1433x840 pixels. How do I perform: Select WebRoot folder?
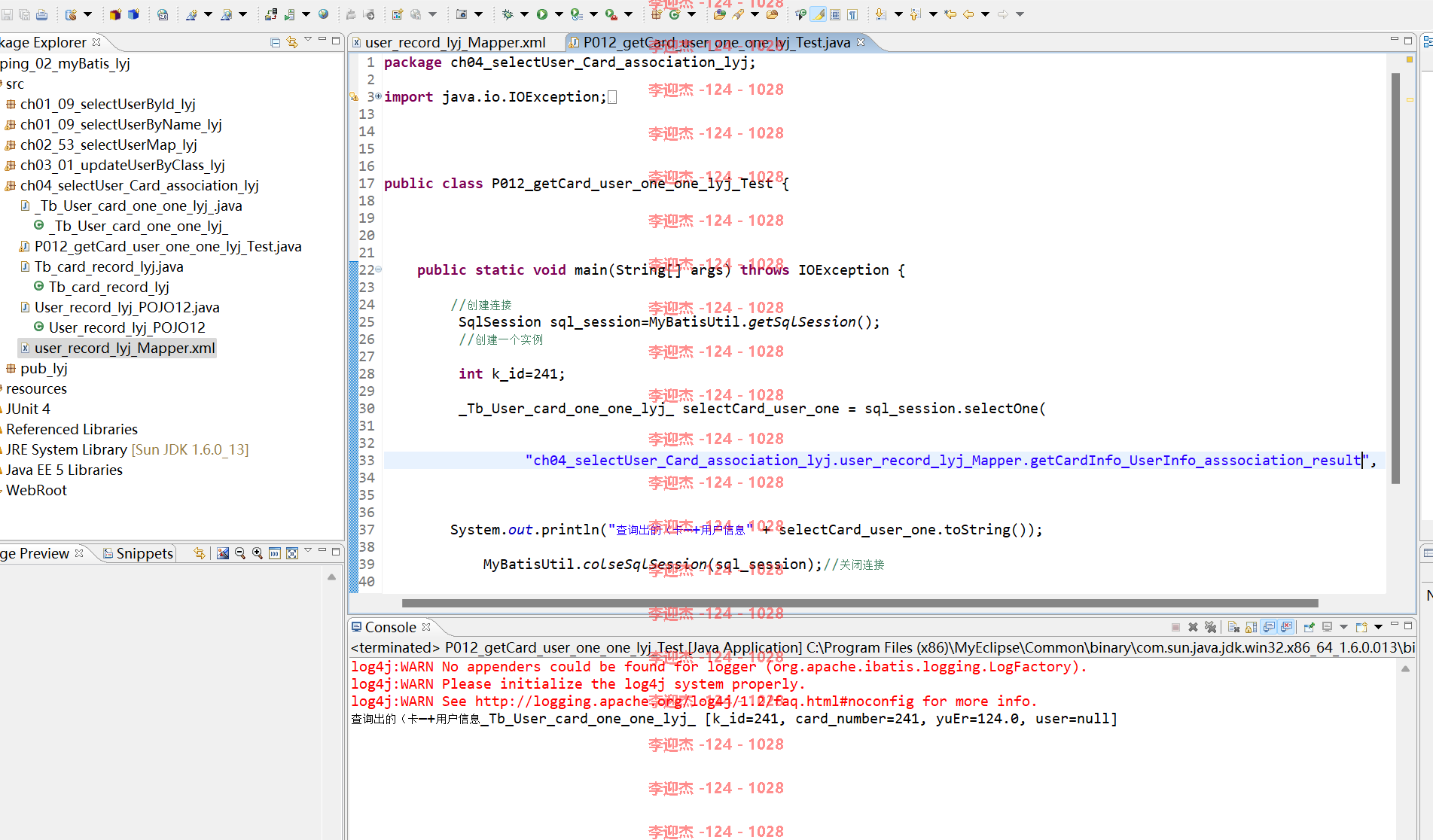click(36, 490)
